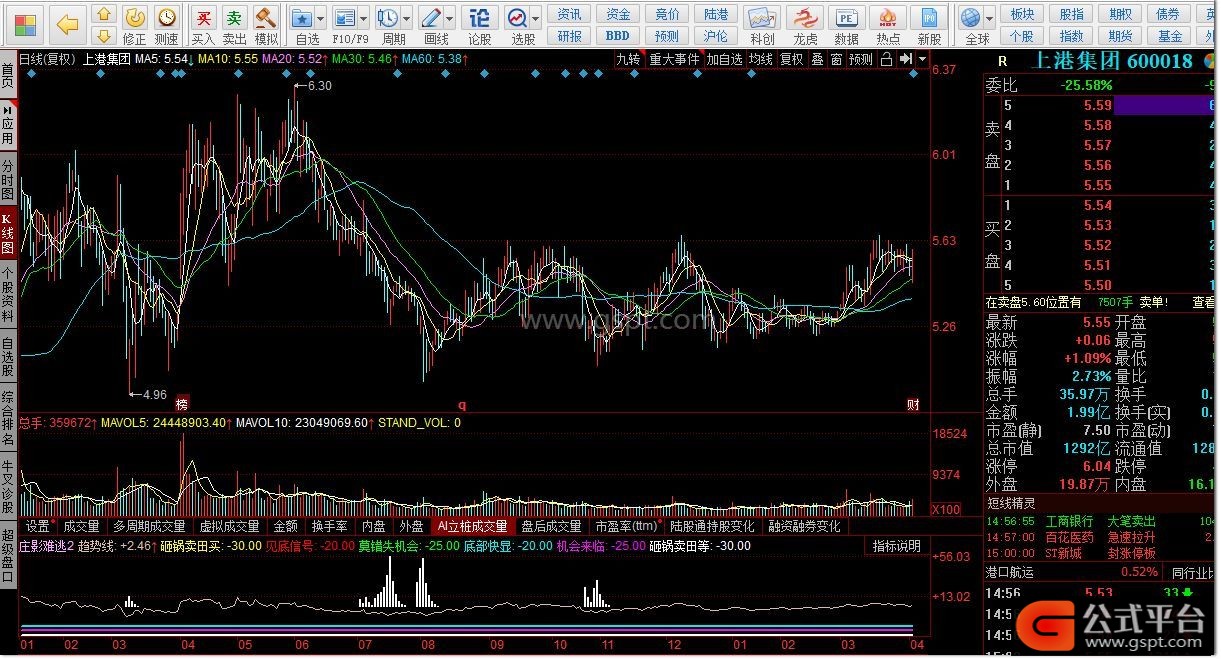1221x659 pixels.
Task: Open the 资讯 news button
Action: pos(569,14)
